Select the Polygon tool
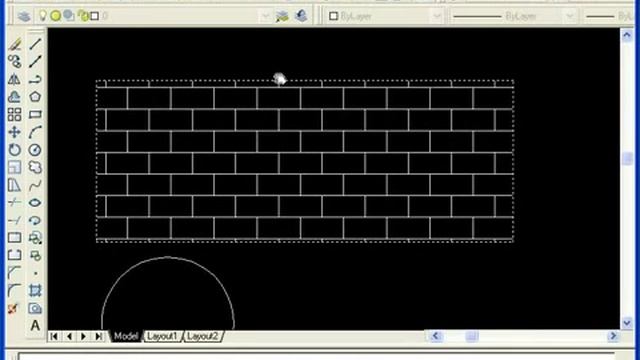 click(35, 97)
